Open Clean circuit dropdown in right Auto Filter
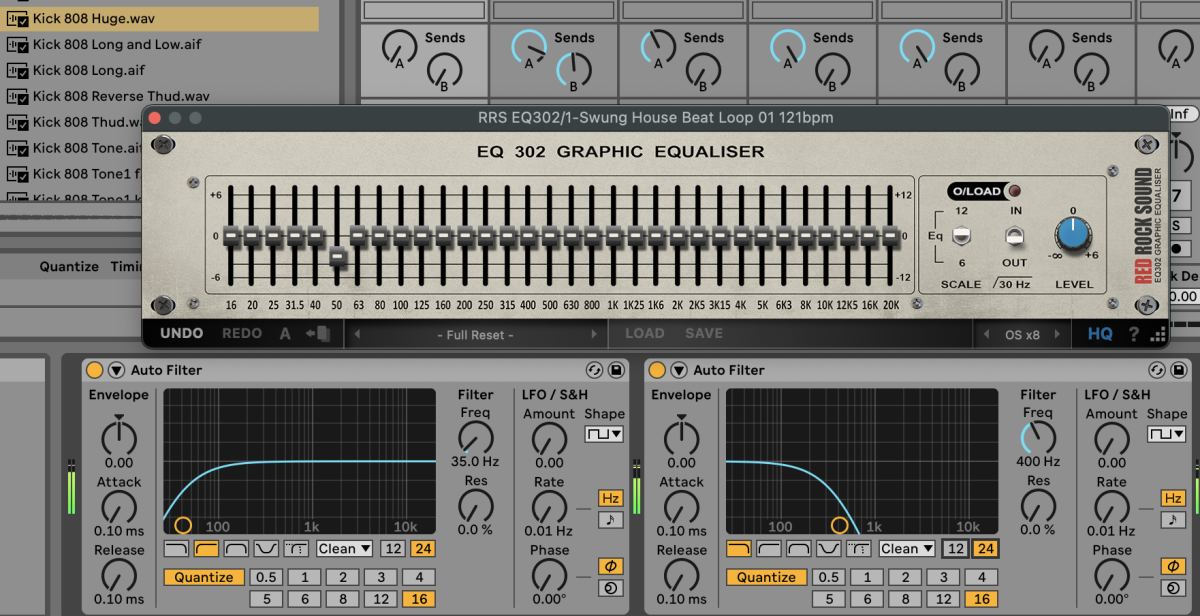The height and width of the screenshot is (616, 1200). click(907, 548)
